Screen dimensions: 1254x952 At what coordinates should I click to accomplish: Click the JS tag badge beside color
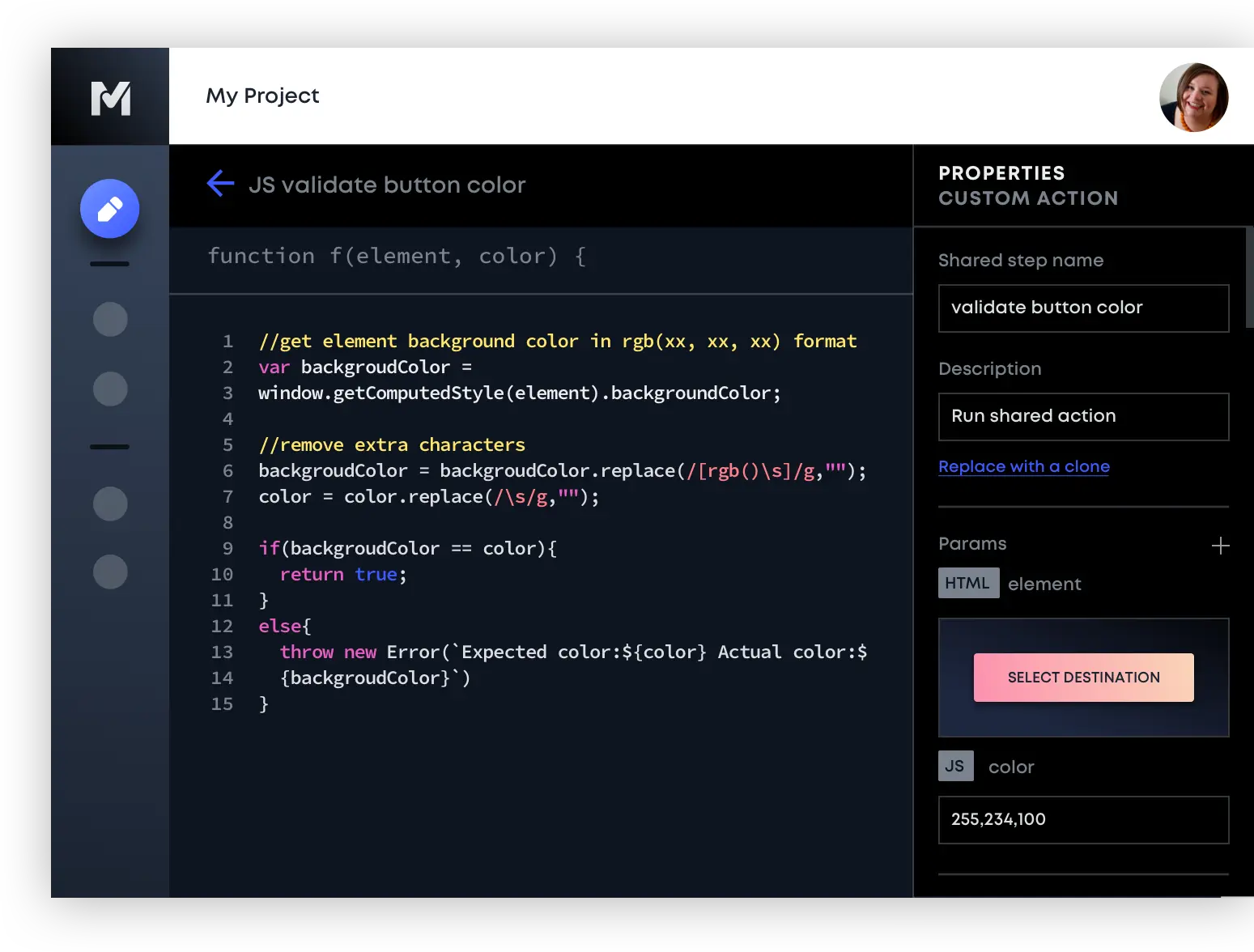tap(955, 766)
